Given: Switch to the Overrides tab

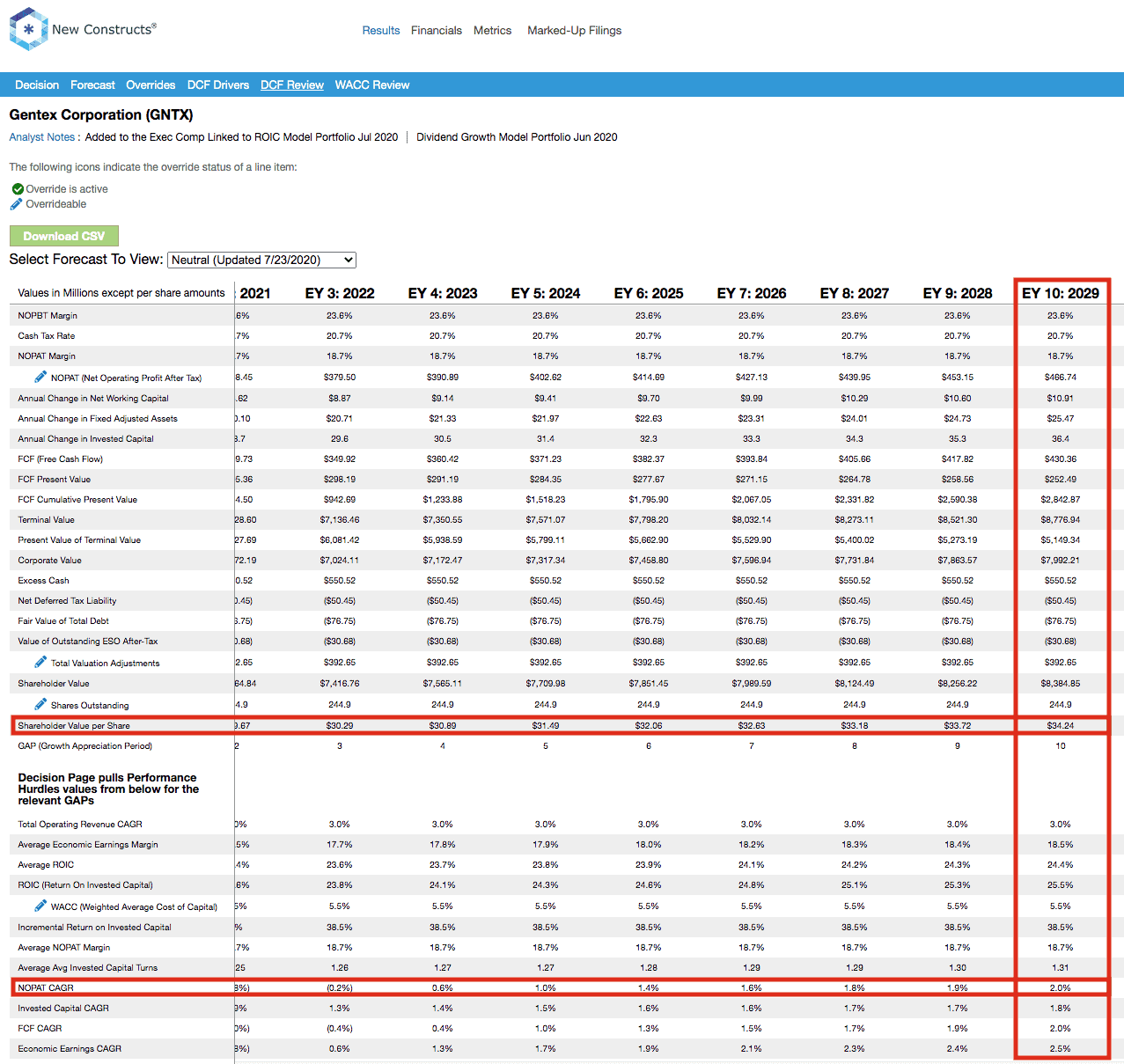Looking at the screenshot, I should pyautogui.click(x=151, y=85).
